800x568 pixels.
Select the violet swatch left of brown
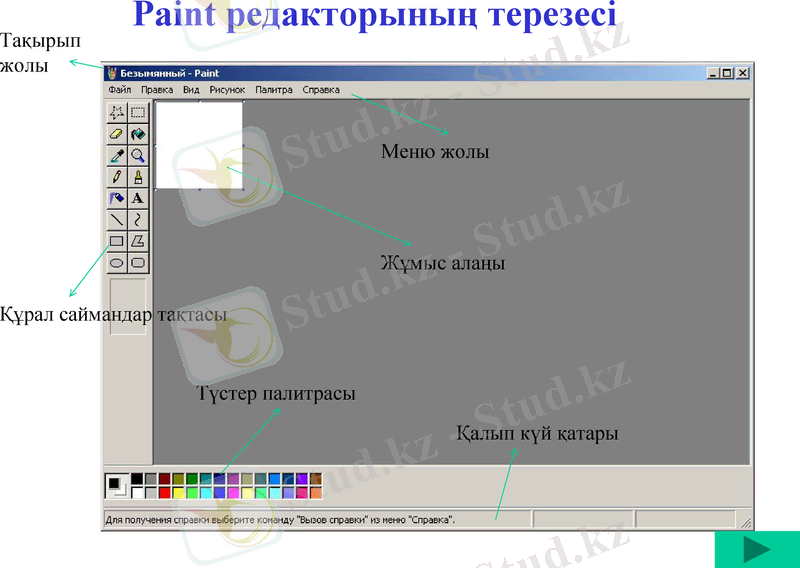pos(302,479)
